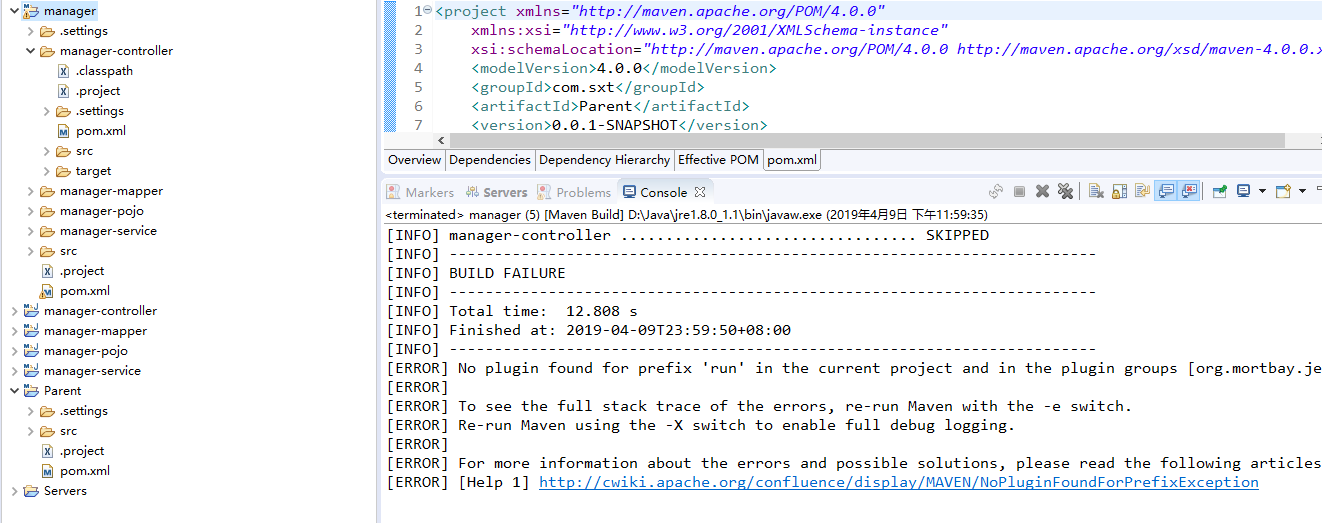Collapse the top manager project node
Viewport: 1322px width, 523px height.
point(13,11)
